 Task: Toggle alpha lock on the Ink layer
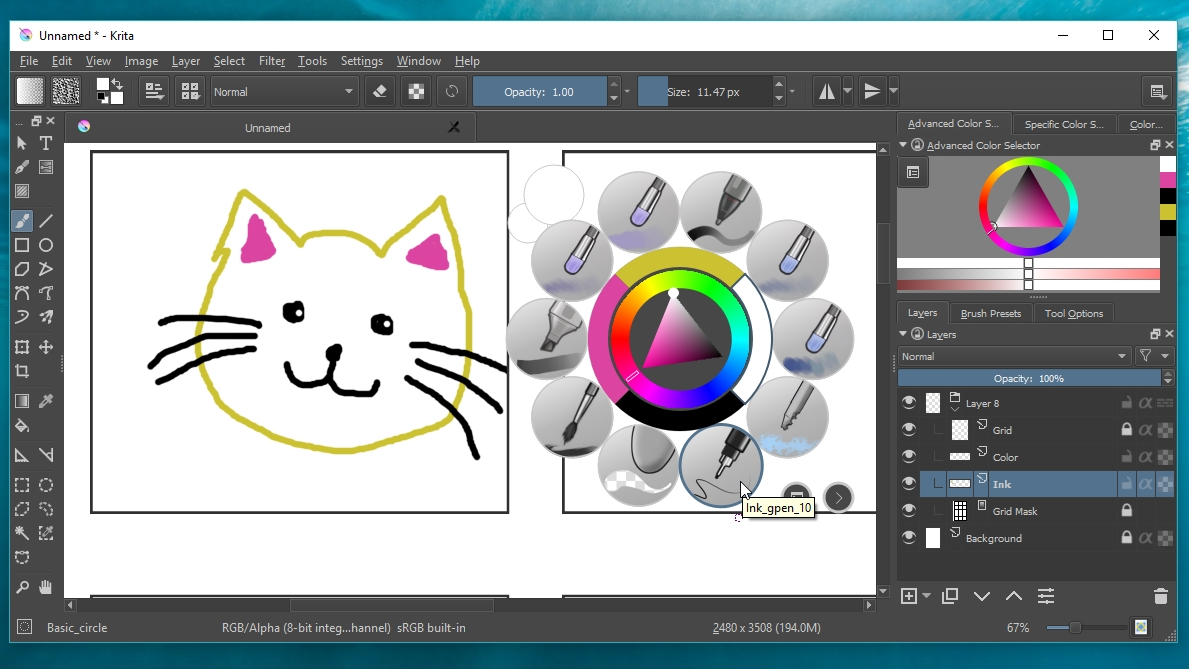pyautogui.click(x=1145, y=484)
